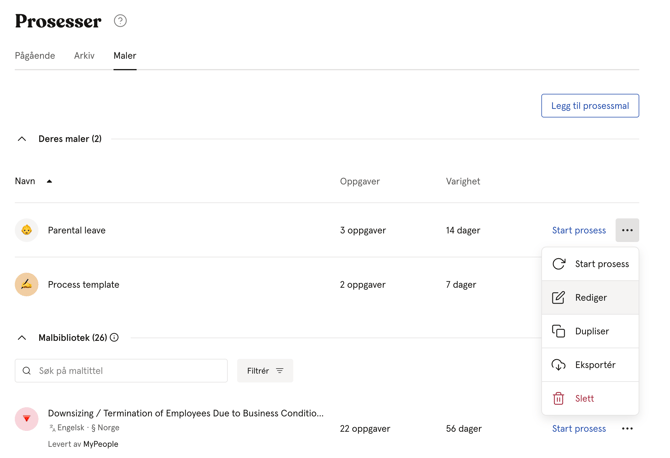Click the '56 dager' cell
The width and height of the screenshot is (670, 458).
click(x=464, y=429)
